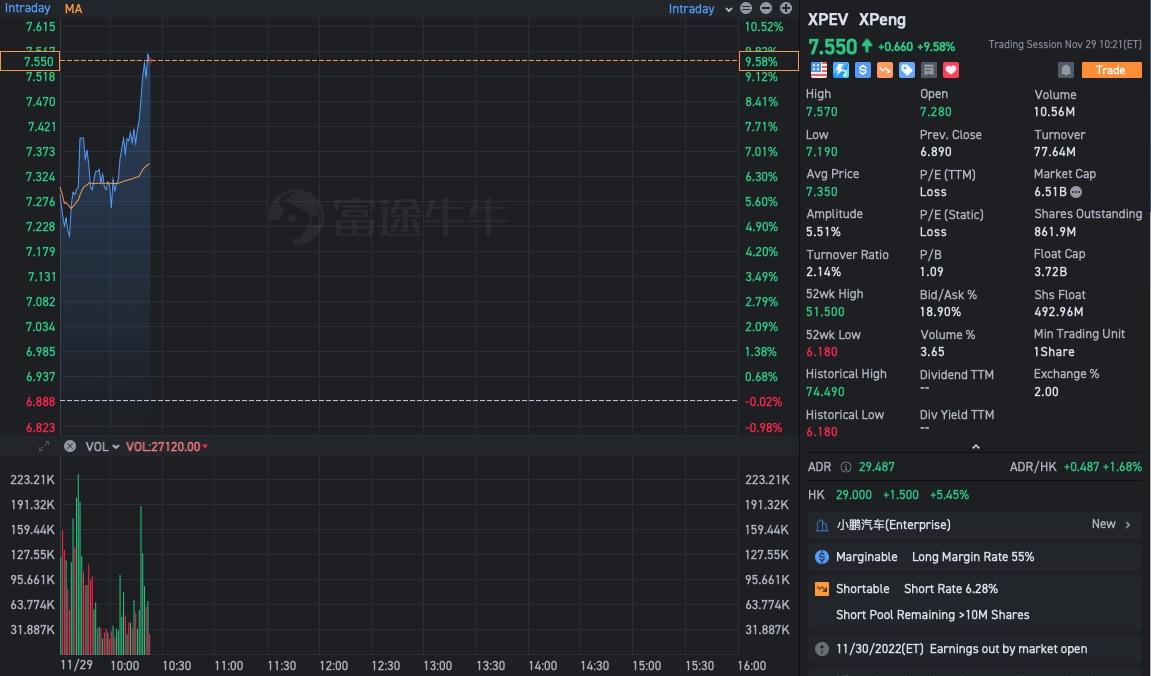Set a price alert with the bell icon
1151x676 pixels.
click(x=1066, y=70)
